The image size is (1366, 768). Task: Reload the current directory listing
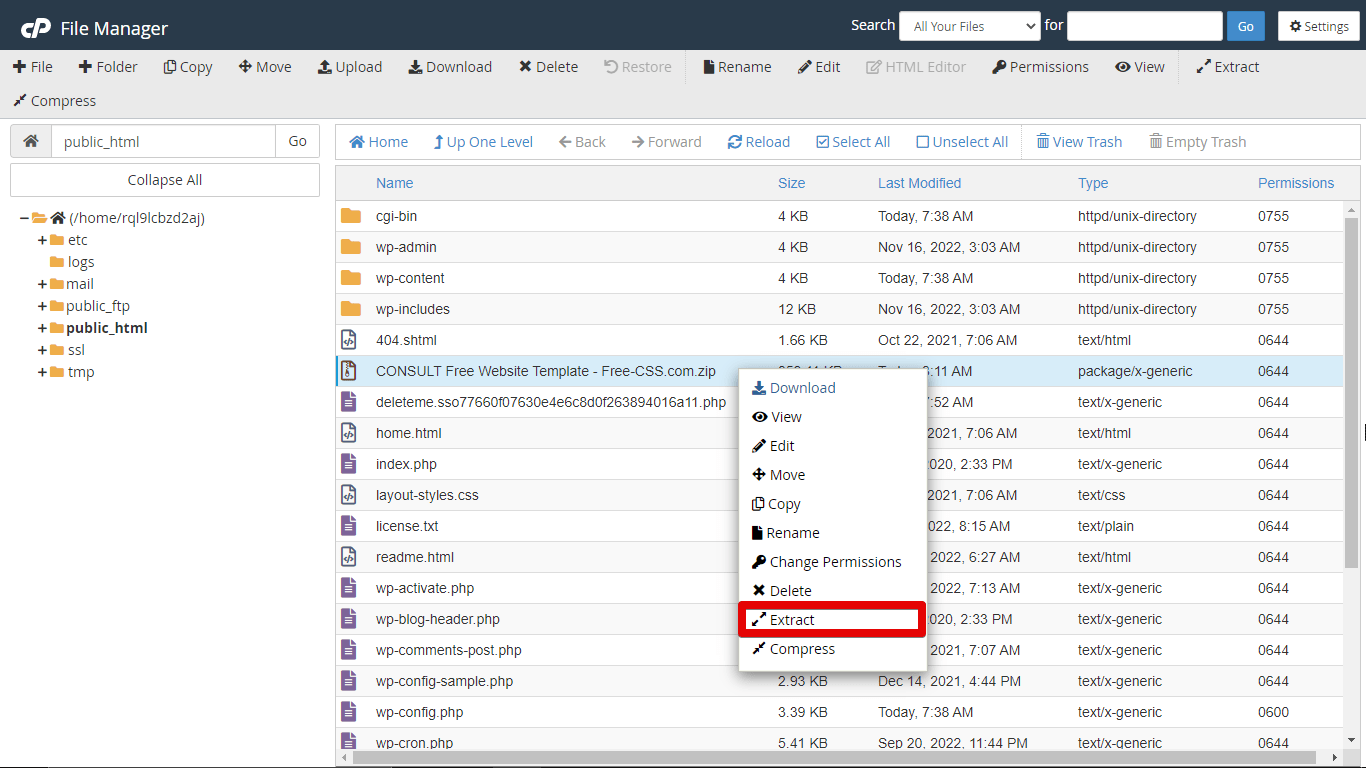pyautogui.click(x=759, y=141)
